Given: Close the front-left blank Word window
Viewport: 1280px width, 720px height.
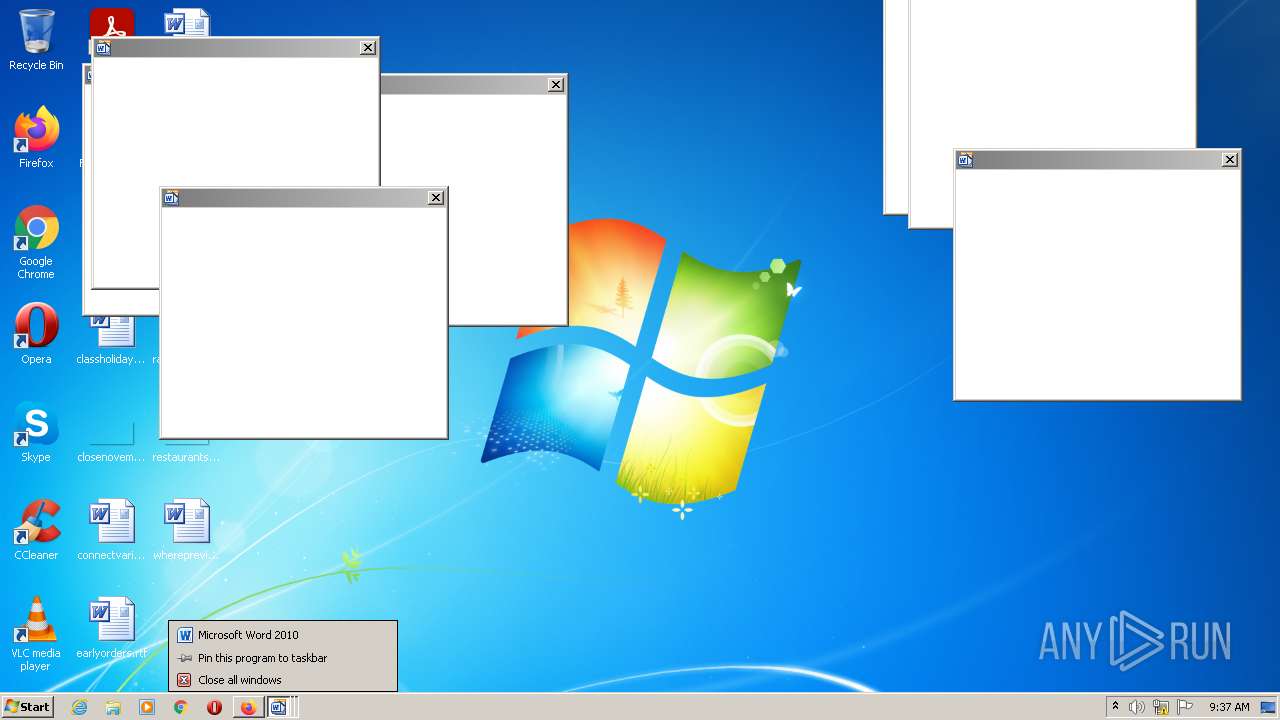Looking at the screenshot, I should coord(436,198).
